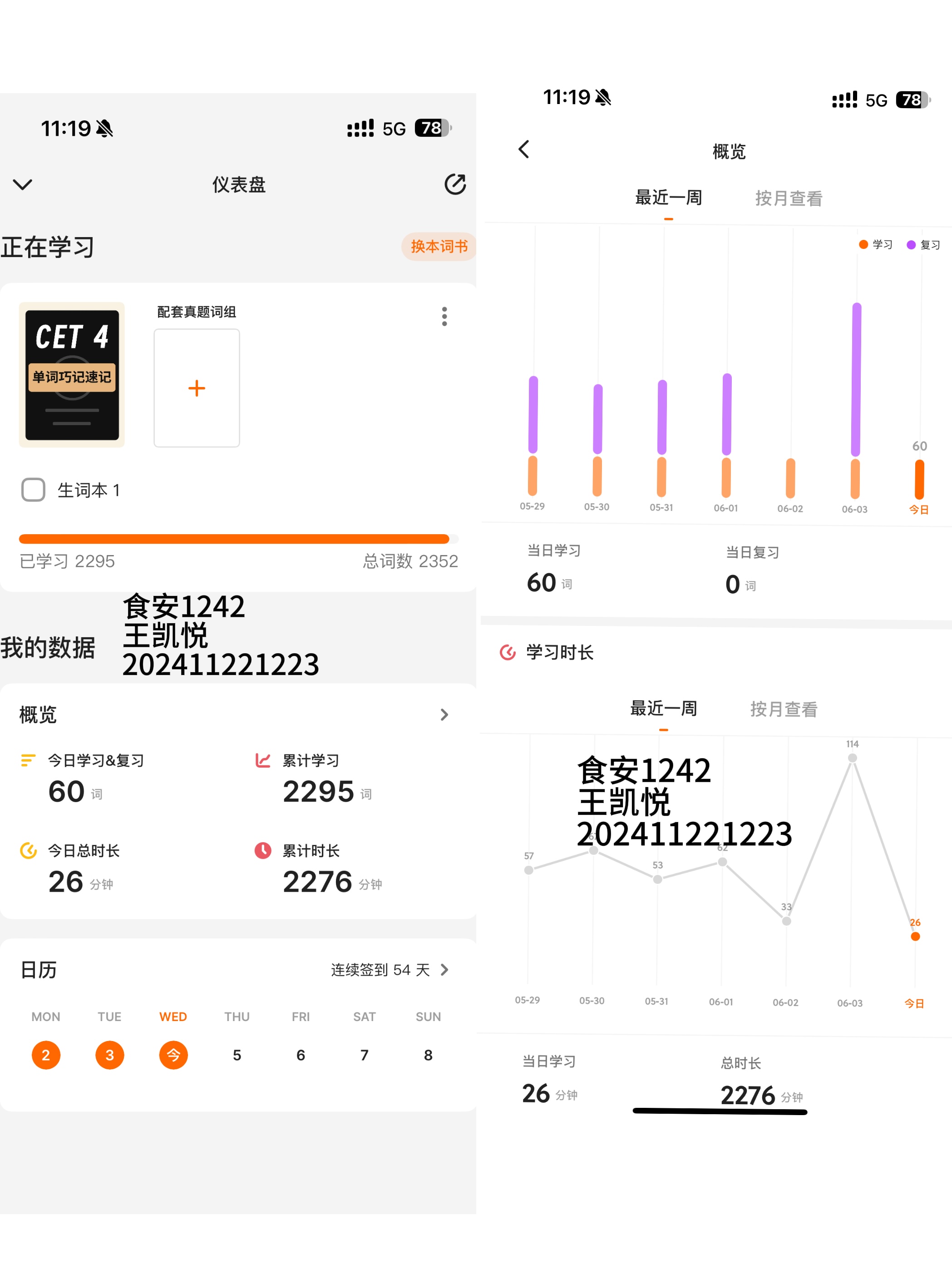
Task: Tap the 换本词书 button
Action: click(439, 247)
